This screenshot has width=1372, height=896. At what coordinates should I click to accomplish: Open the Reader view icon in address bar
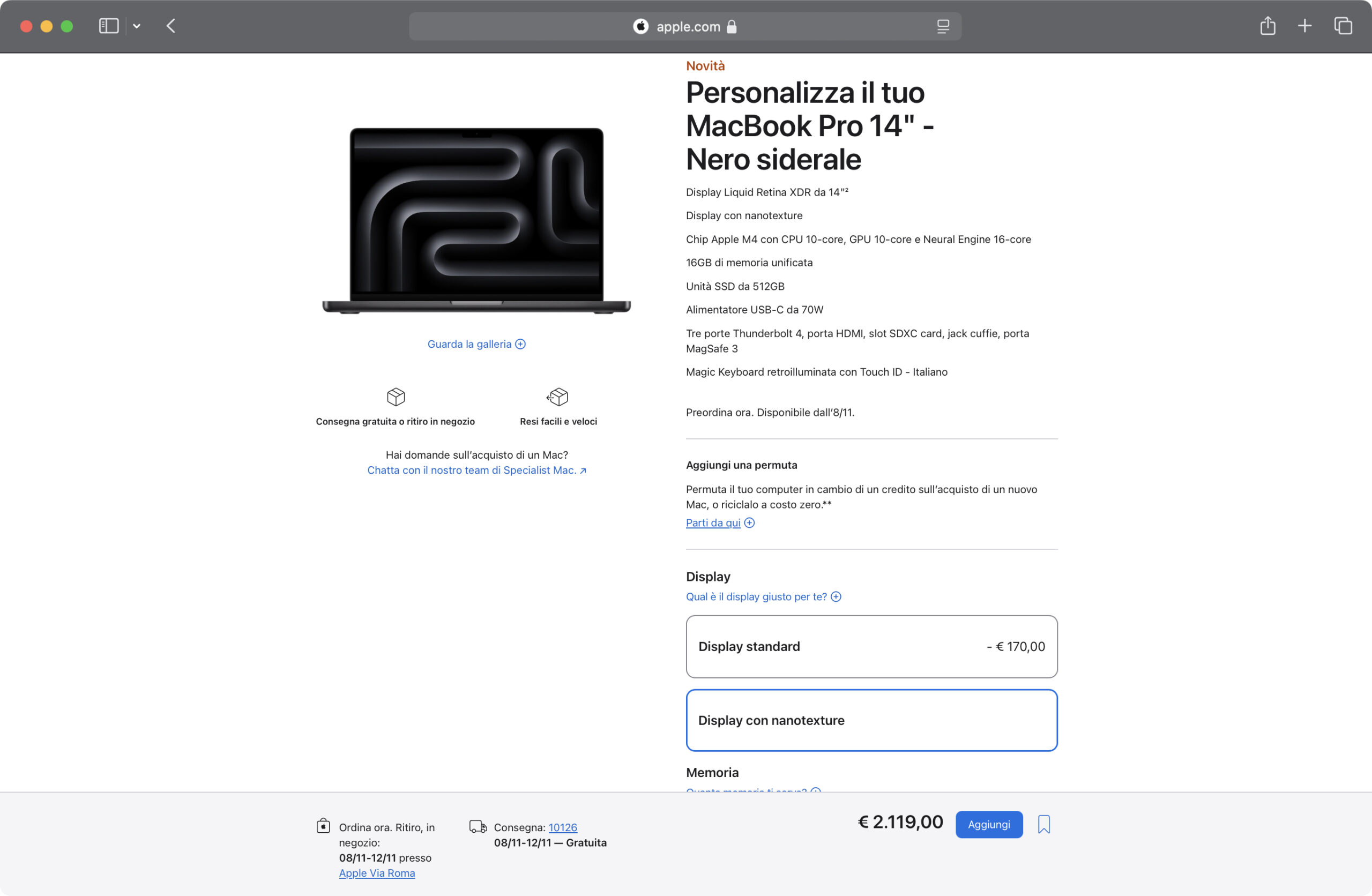[943, 26]
